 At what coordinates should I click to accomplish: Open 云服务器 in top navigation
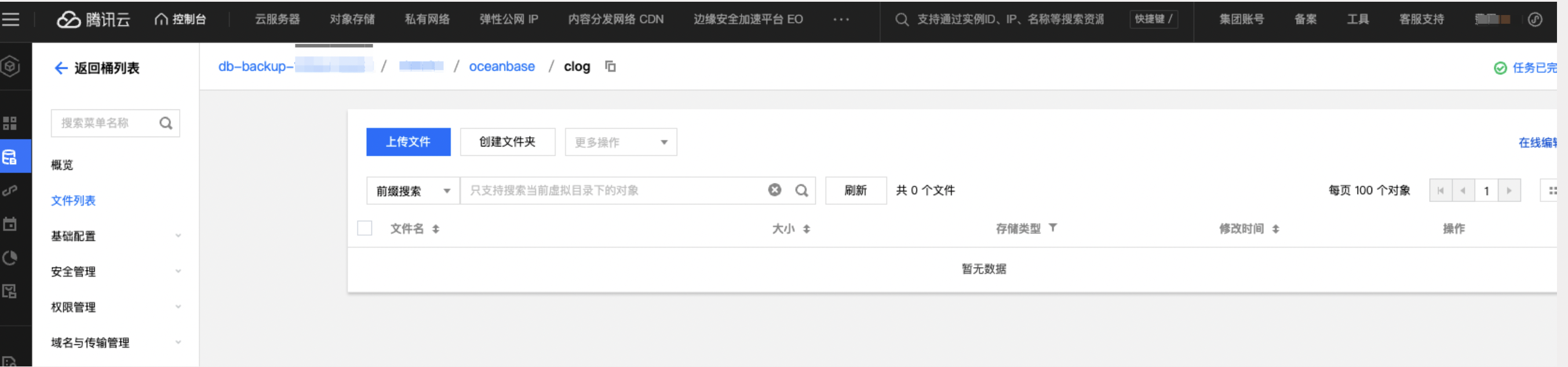278,20
